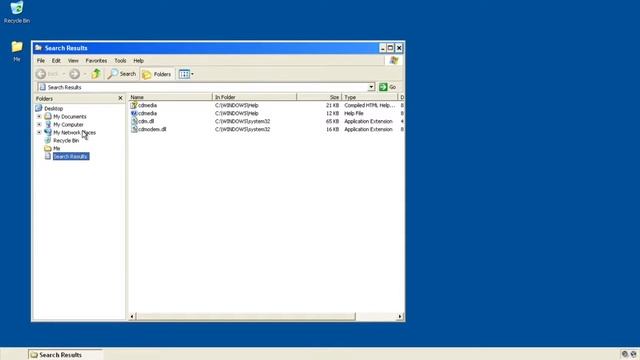Click the Recycle Bin tree icon

pyautogui.click(x=48, y=140)
